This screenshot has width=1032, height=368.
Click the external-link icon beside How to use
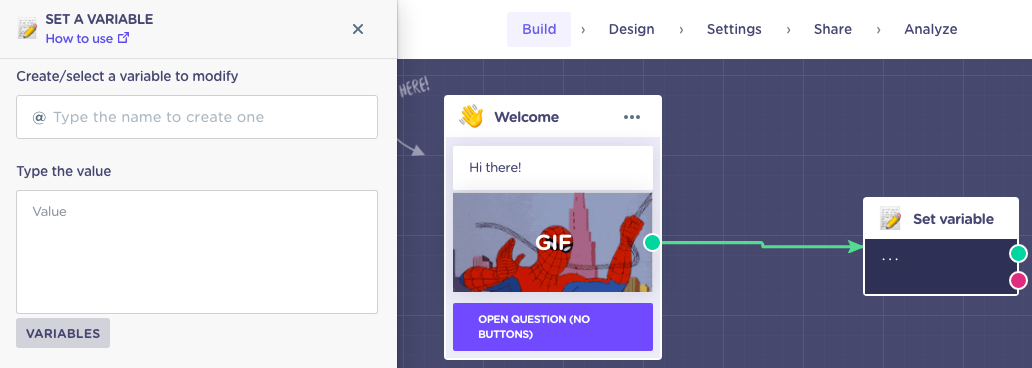coord(123,38)
